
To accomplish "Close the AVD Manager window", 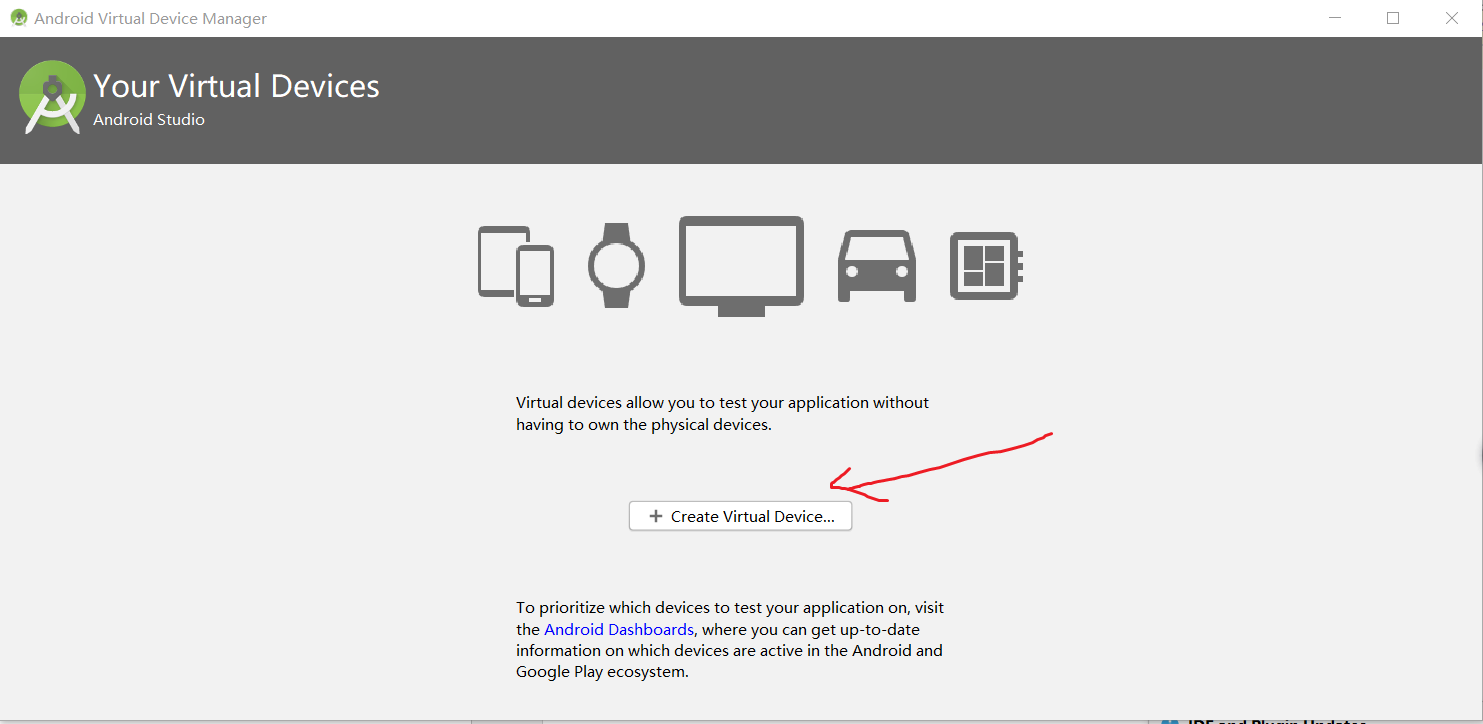I will [x=1452, y=18].
